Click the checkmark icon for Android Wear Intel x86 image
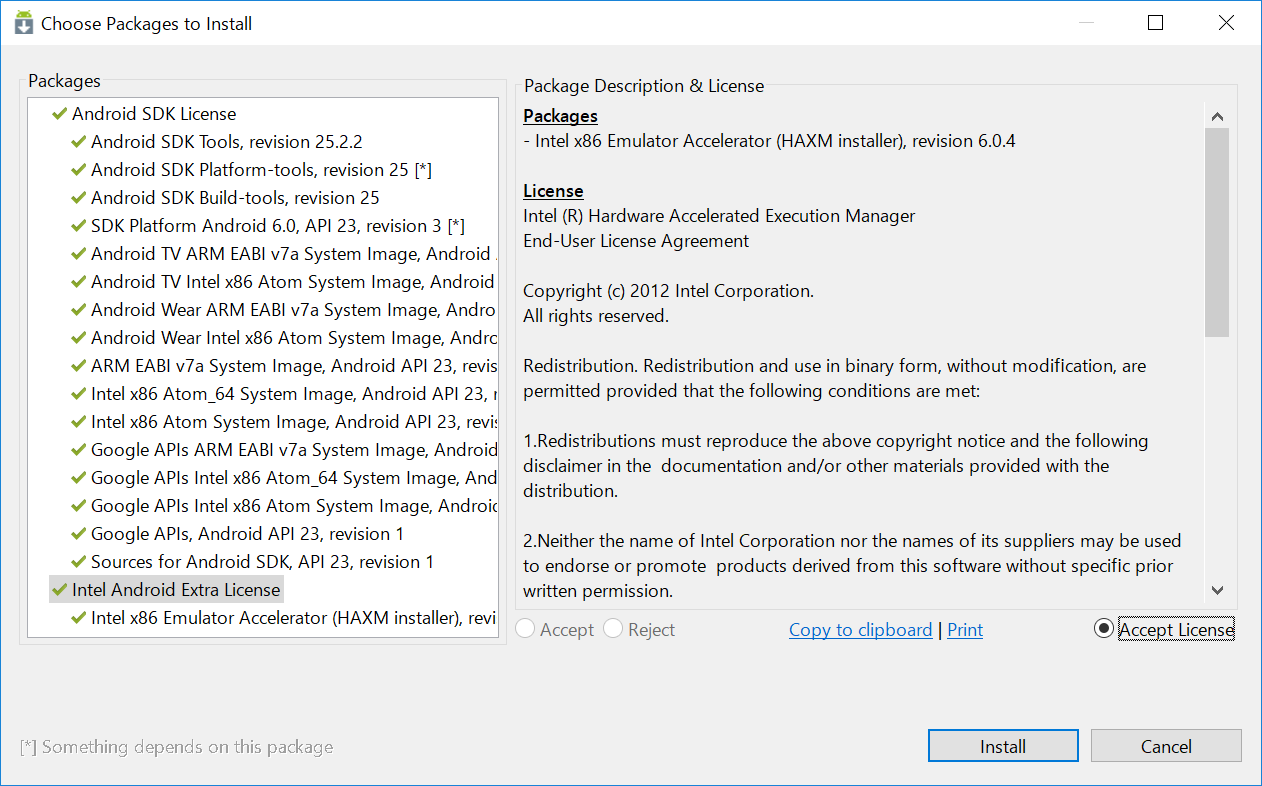1262x786 pixels. (x=78, y=338)
